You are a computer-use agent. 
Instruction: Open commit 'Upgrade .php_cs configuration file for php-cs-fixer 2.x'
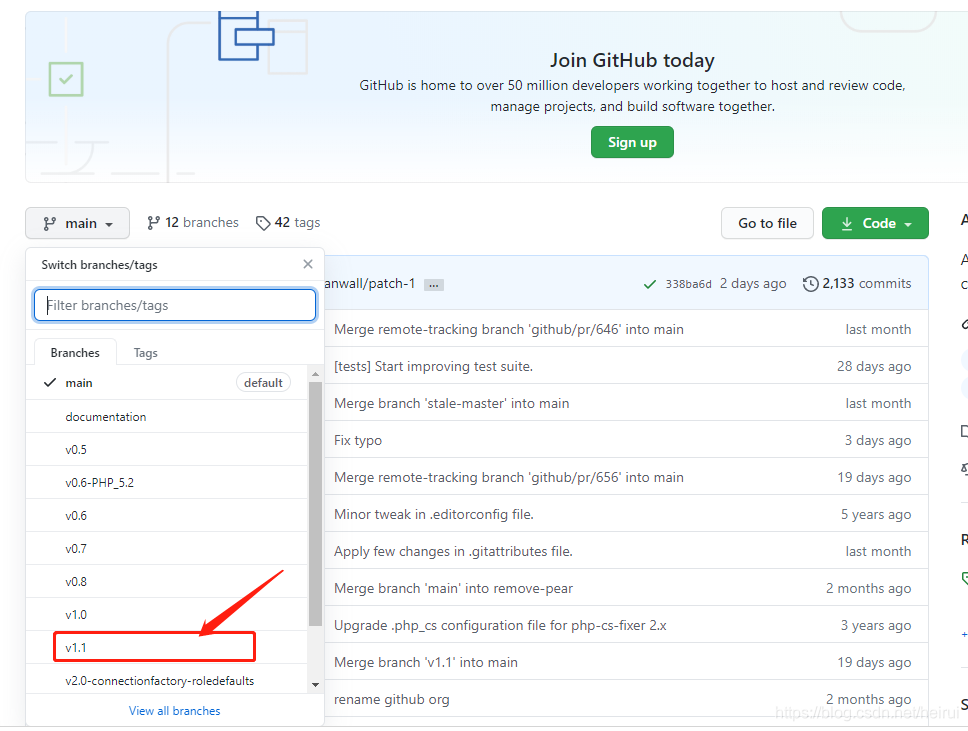pos(500,625)
